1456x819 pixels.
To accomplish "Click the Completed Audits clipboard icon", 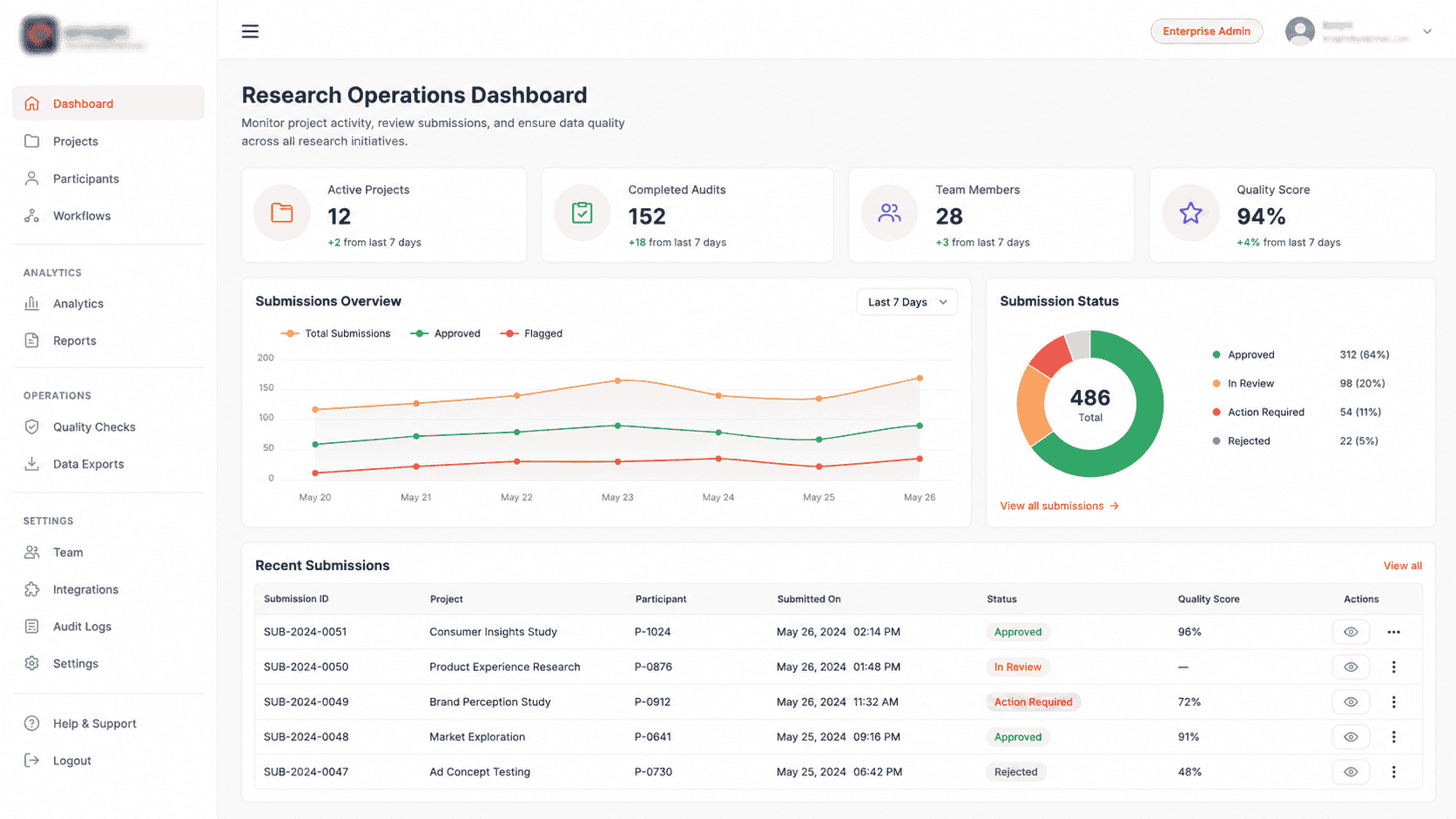I will click(x=583, y=213).
